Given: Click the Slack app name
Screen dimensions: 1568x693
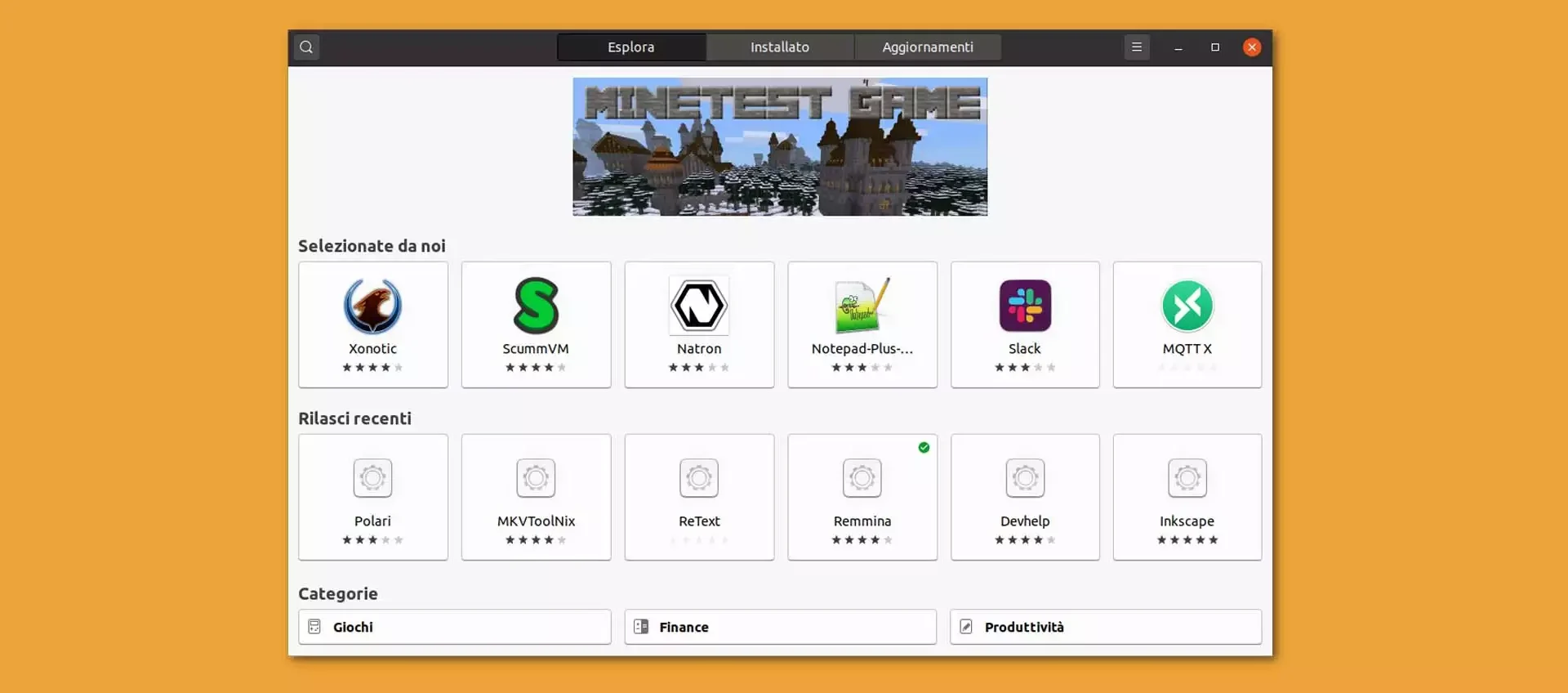Looking at the screenshot, I should click(1025, 349).
